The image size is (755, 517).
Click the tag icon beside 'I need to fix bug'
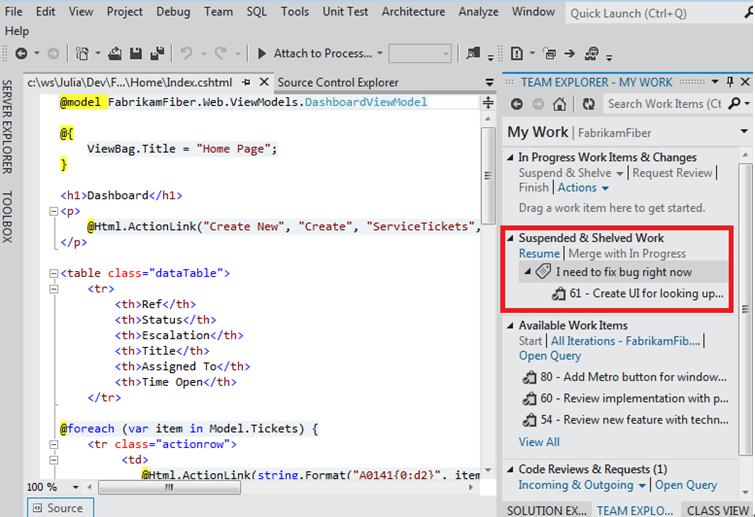pos(543,271)
